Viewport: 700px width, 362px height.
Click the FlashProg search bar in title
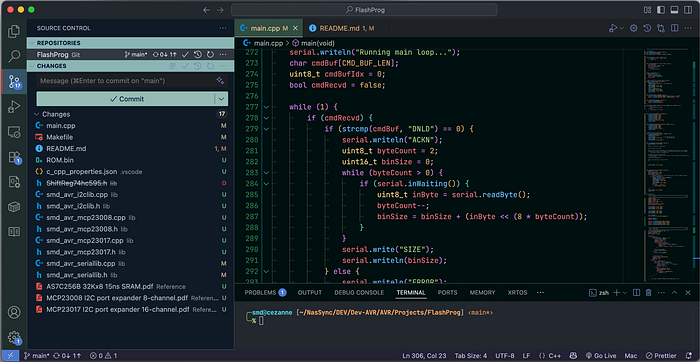pyautogui.click(x=364, y=10)
